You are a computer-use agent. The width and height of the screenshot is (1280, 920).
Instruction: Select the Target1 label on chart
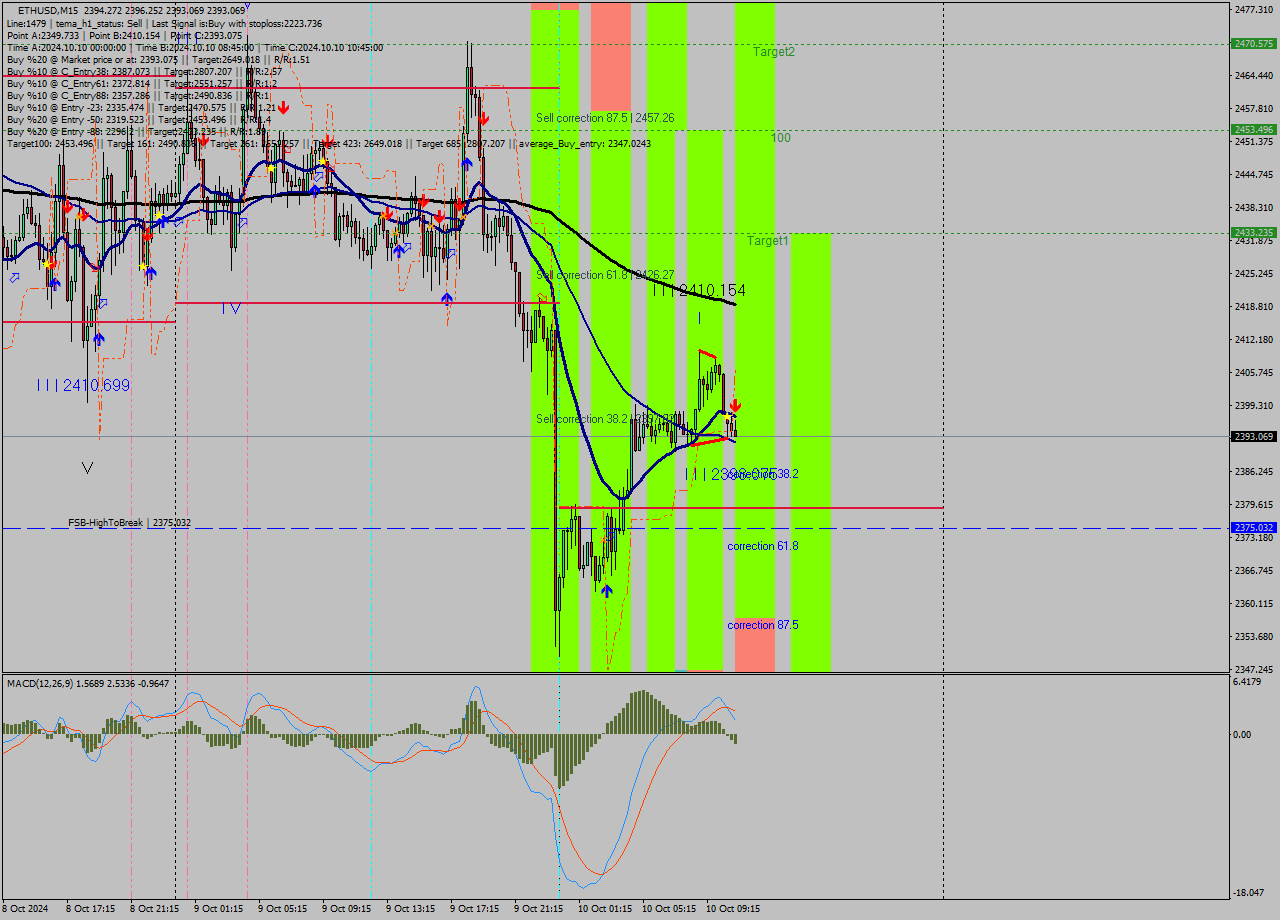click(768, 241)
